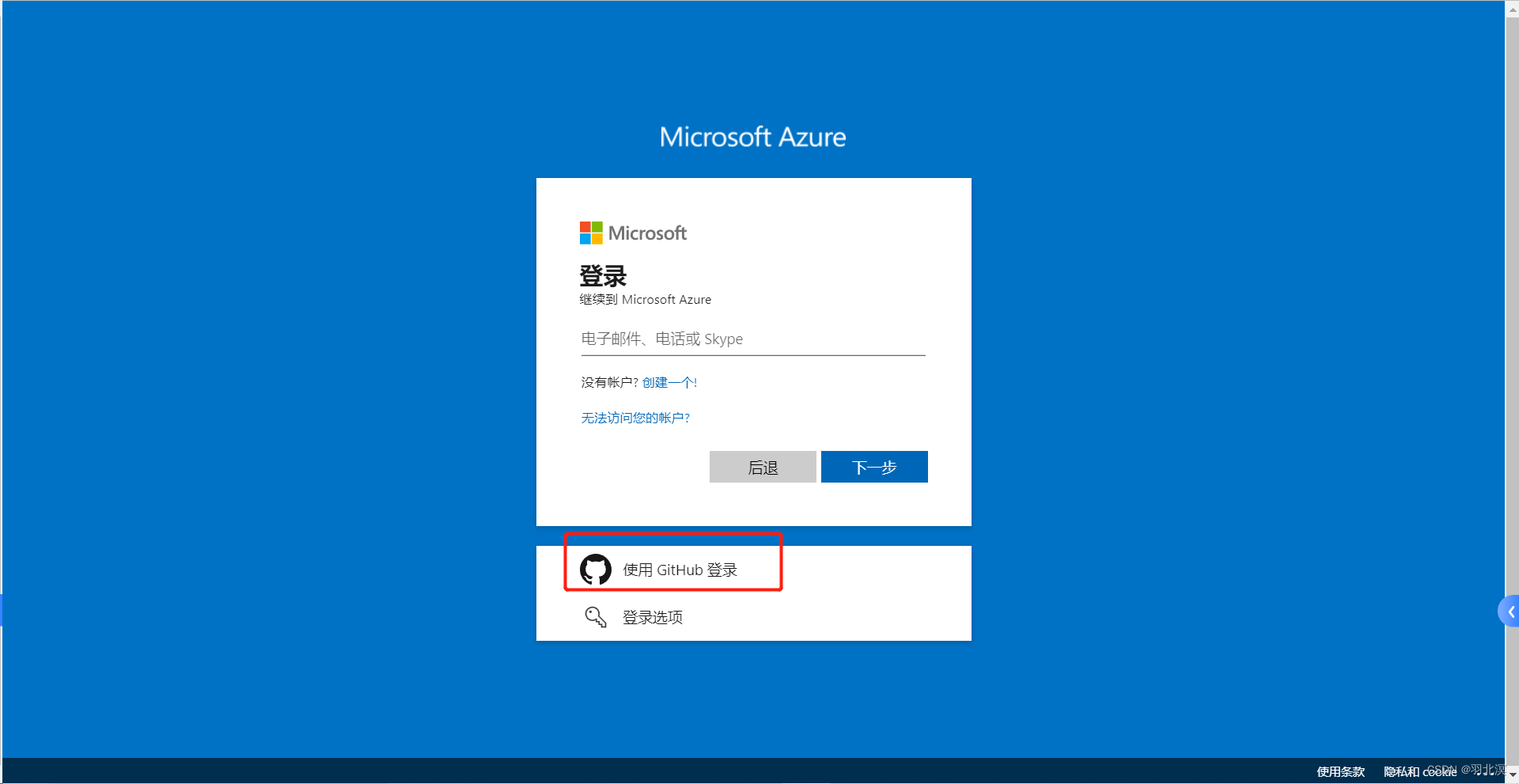The image size is (1519, 784).
Task: Open the 创建一个 create account link
Action: [669, 382]
